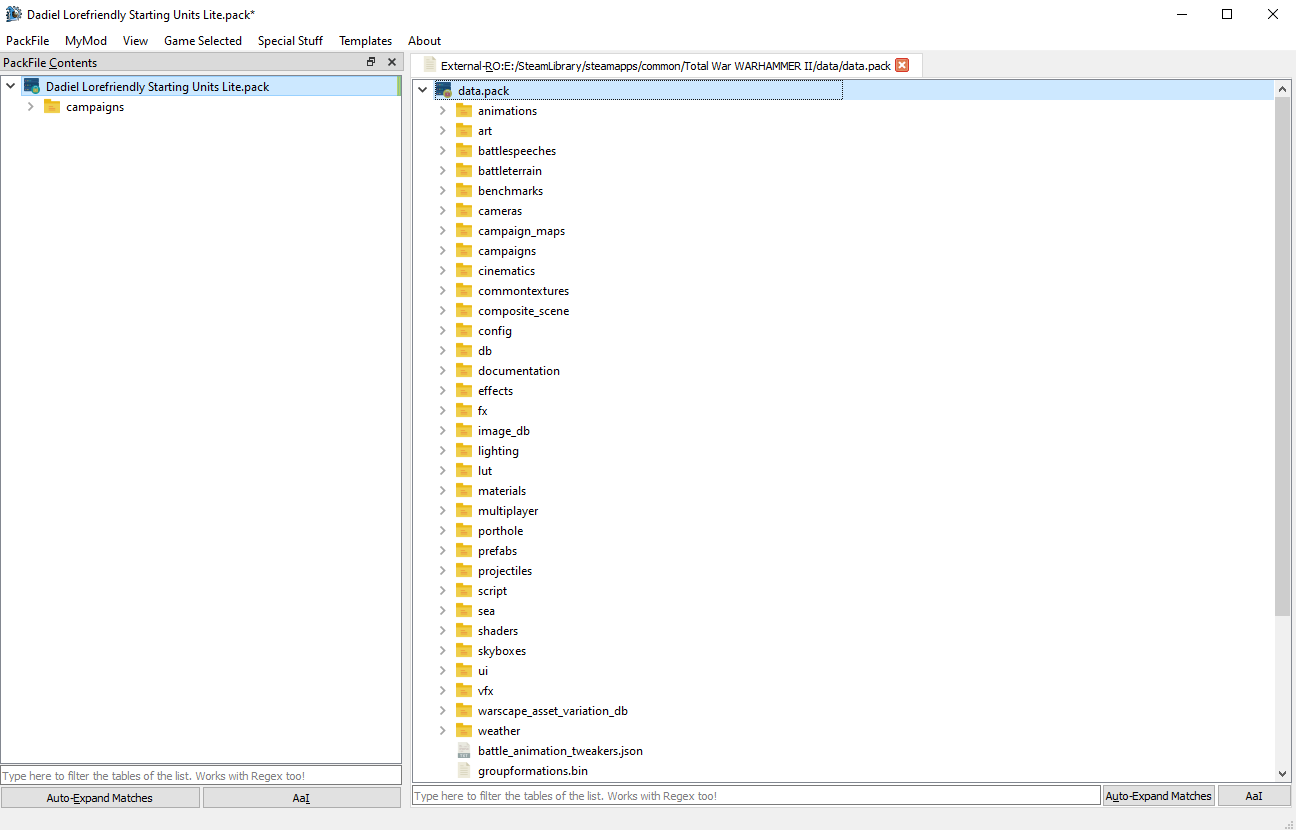Select the projectiles folder row
This screenshot has height=830, width=1296.
coord(855,571)
